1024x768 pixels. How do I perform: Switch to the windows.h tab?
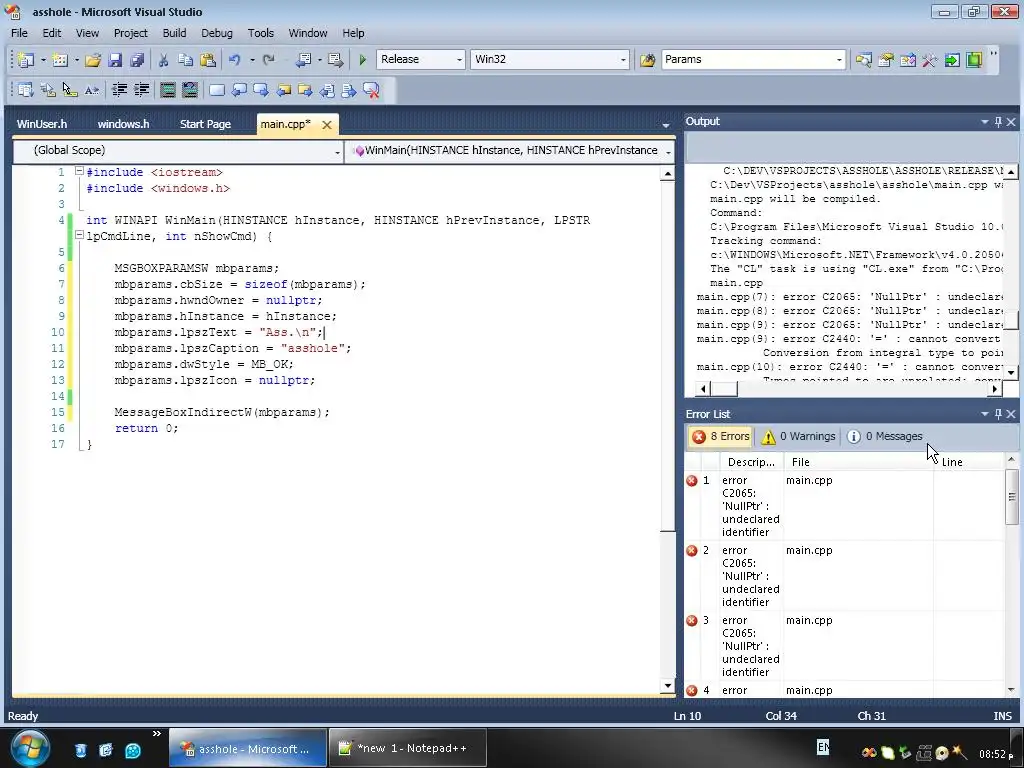tap(123, 124)
